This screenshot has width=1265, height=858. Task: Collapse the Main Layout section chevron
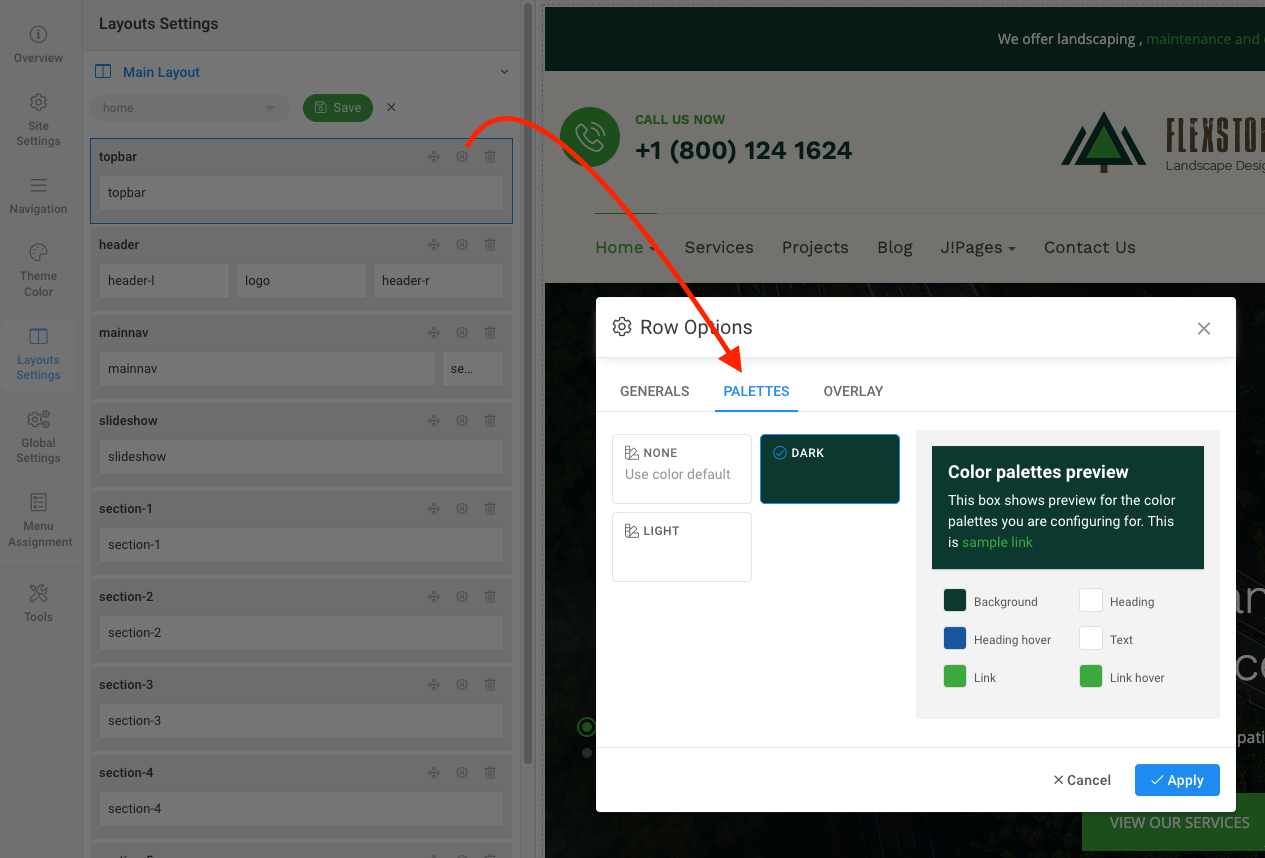(504, 72)
